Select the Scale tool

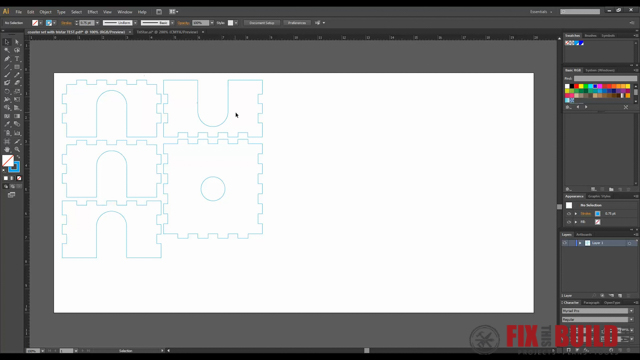point(17,91)
